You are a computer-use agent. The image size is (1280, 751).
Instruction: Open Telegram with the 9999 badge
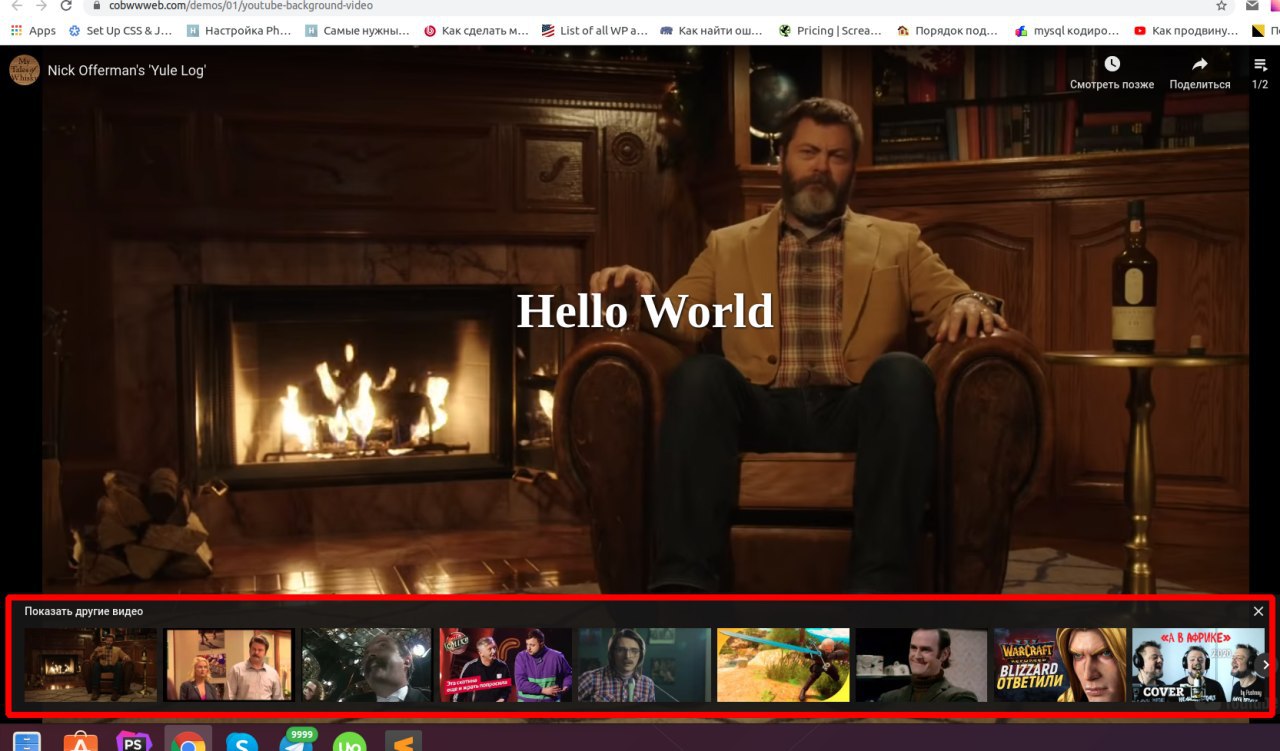(296, 741)
